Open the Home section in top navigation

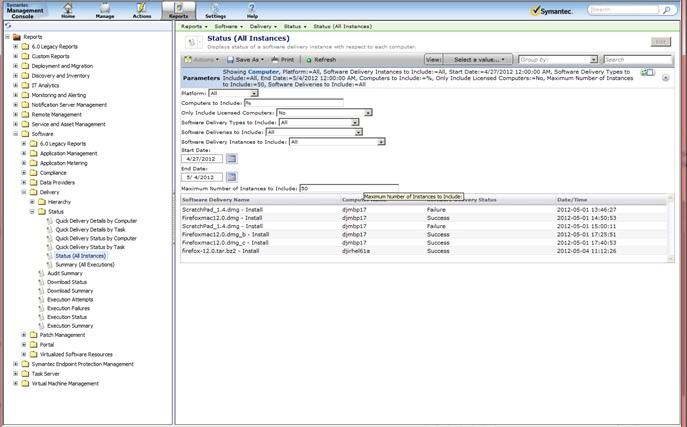click(68, 10)
